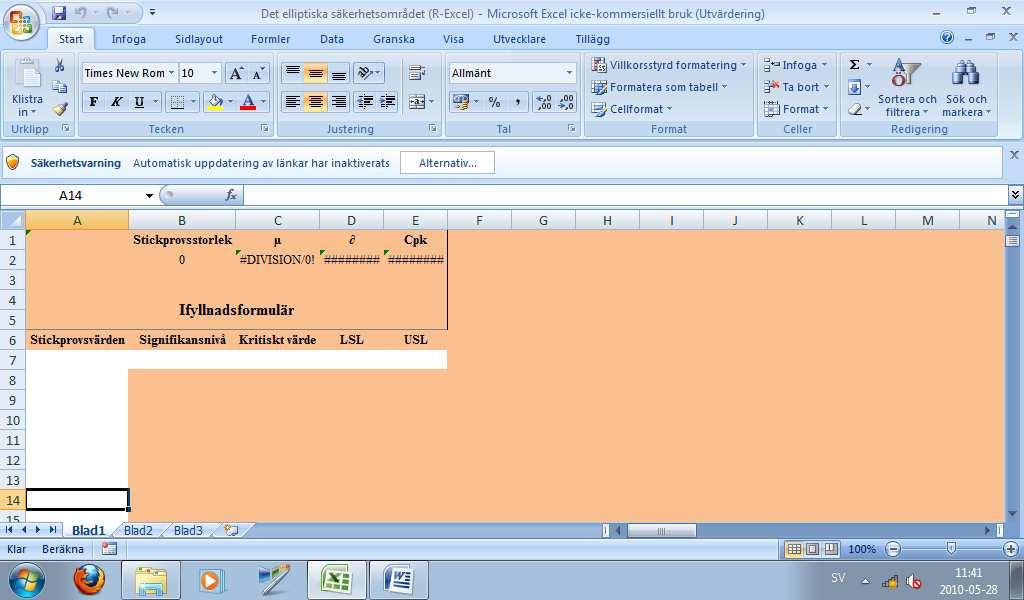This screenshot has width=1024, height=600.
Task: Switch to the Formler tab
Action: point(270,39)
